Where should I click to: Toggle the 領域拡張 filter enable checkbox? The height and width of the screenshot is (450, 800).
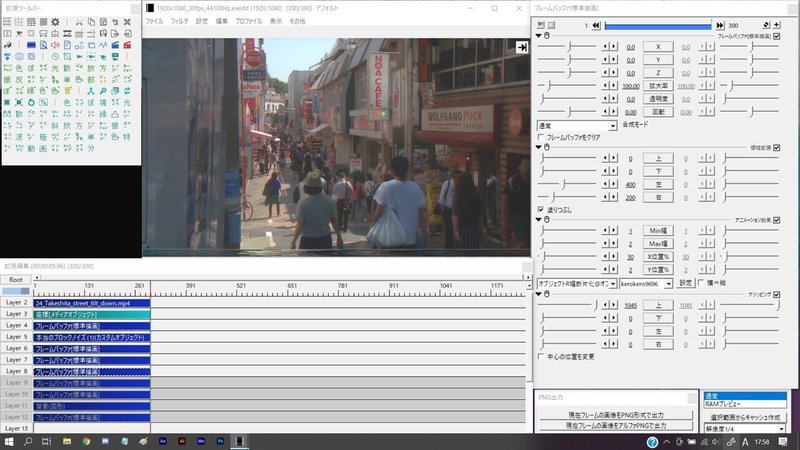[x=777, y=147]
